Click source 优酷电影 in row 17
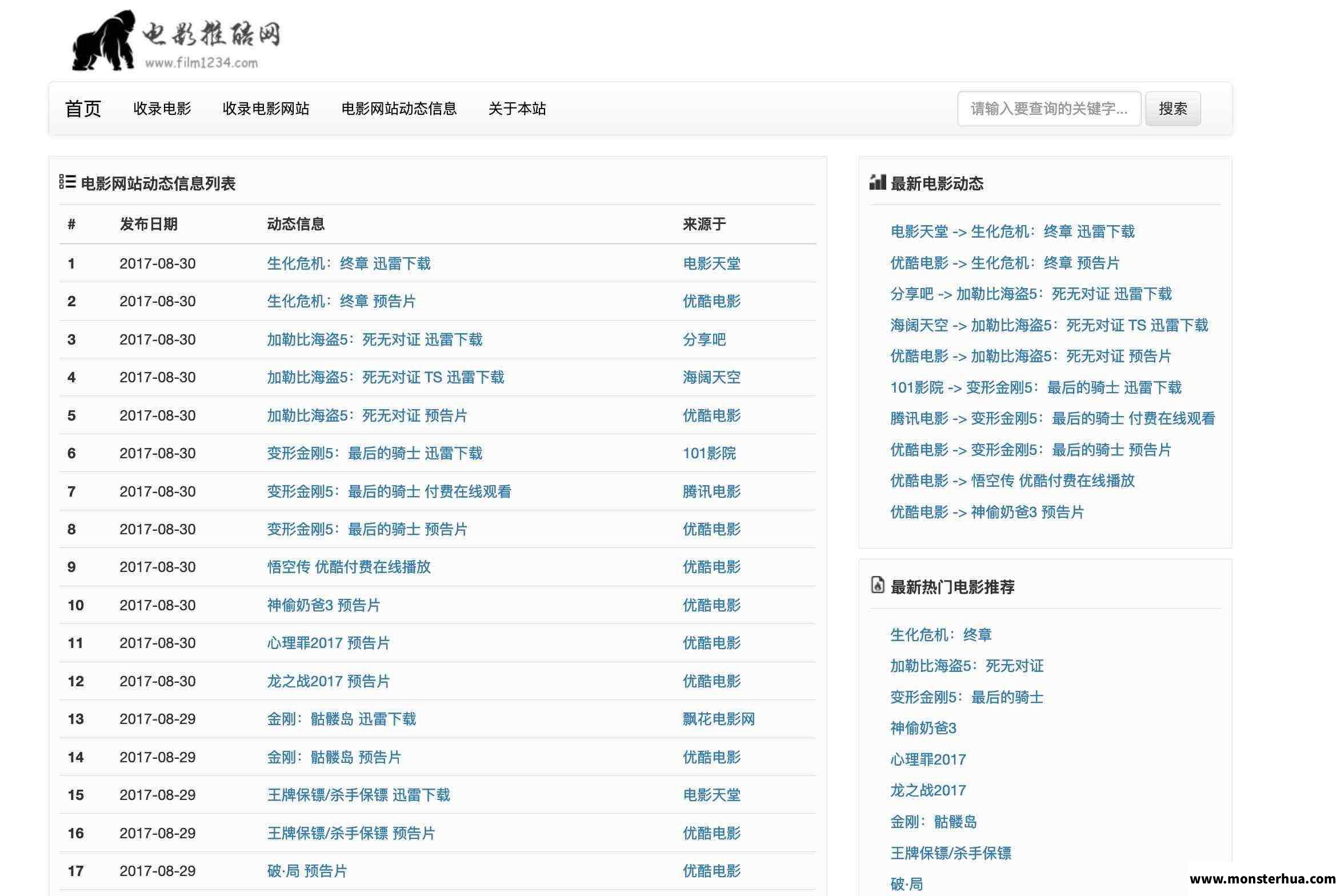Image resolution: width=1337 pixels, height=896 pixels. 712,871
